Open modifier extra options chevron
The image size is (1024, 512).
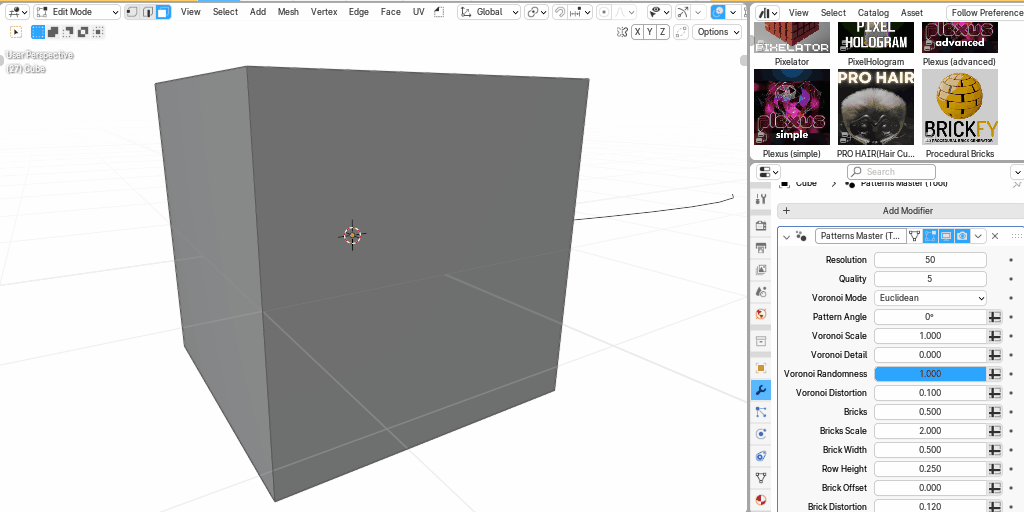pos(978,236)
